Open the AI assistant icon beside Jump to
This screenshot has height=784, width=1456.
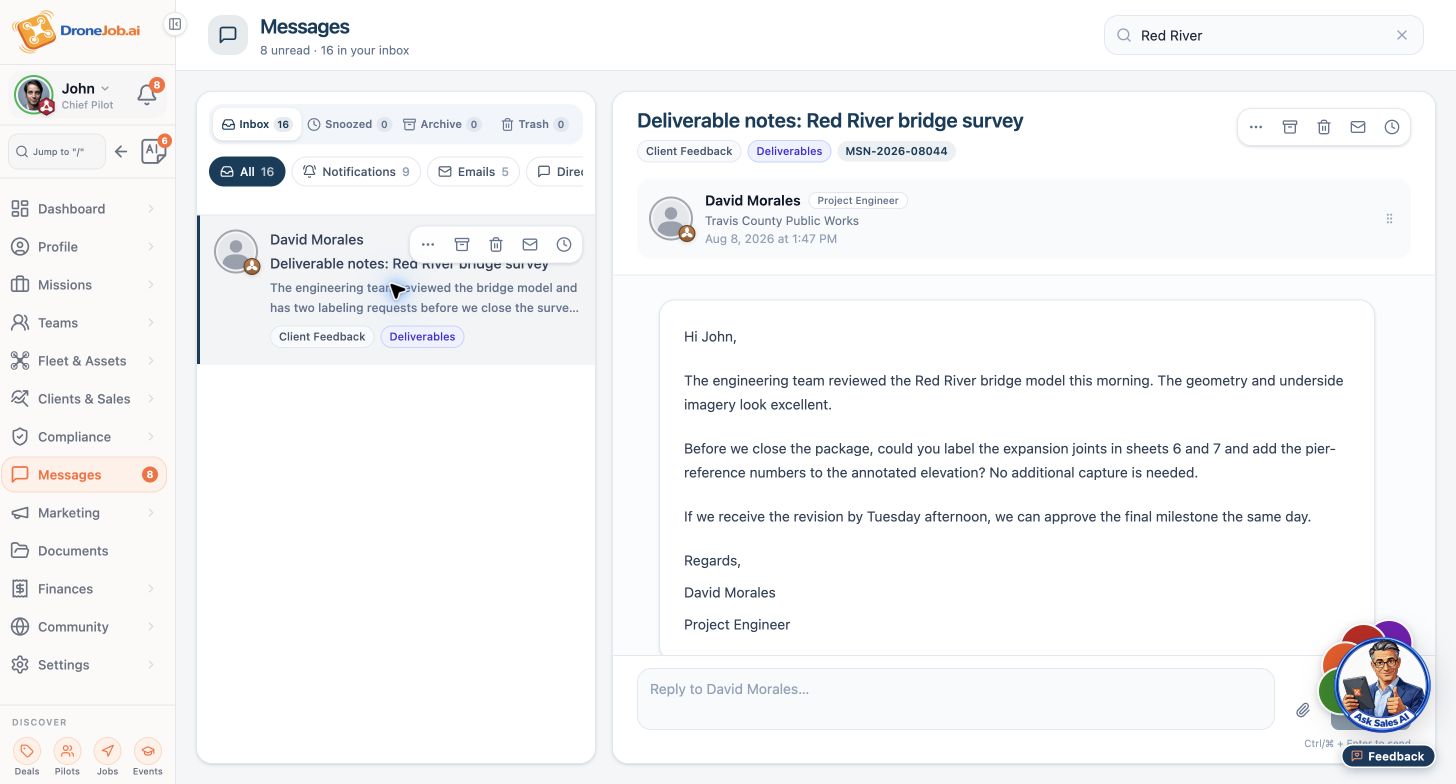tap(153, 151)
